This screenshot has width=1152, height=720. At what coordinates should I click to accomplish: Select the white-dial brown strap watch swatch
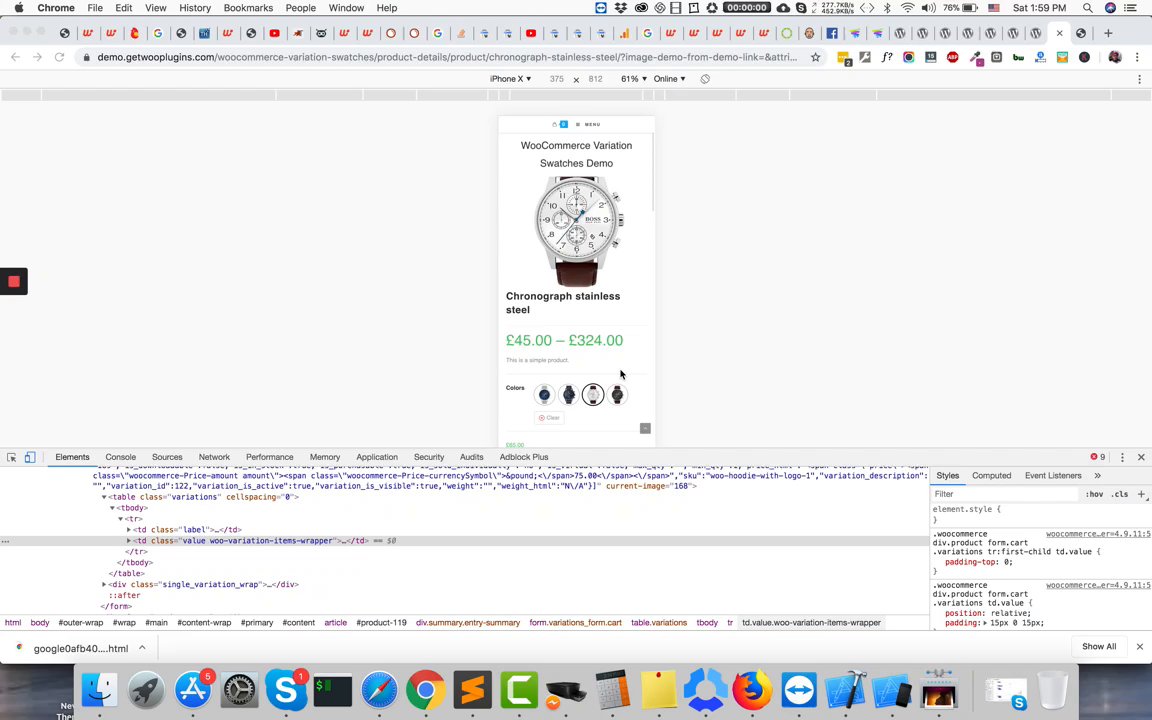tap(593, 395)
